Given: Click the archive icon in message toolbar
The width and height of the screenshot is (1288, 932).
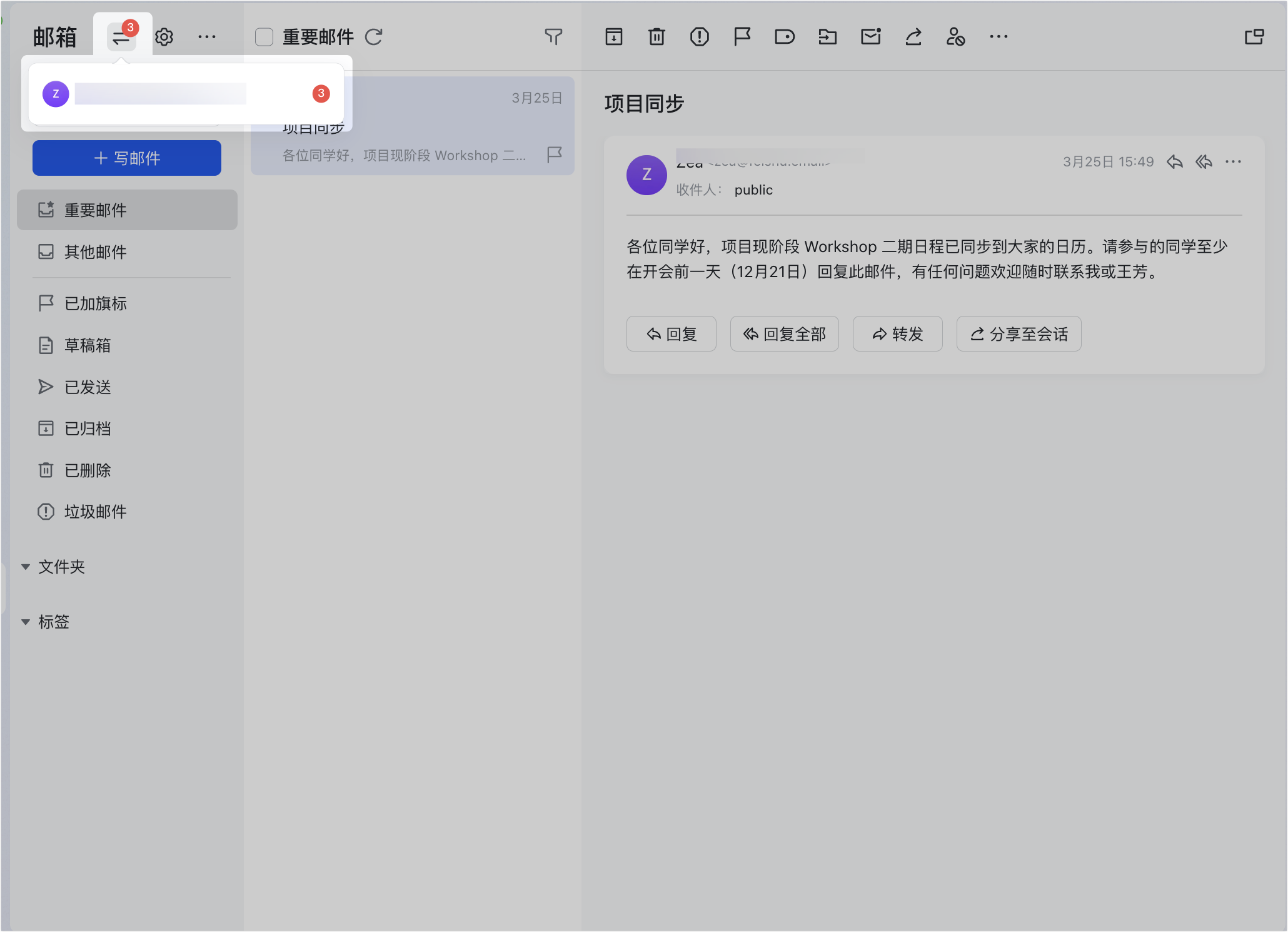Looking at the screenshot, I should 613,37.
